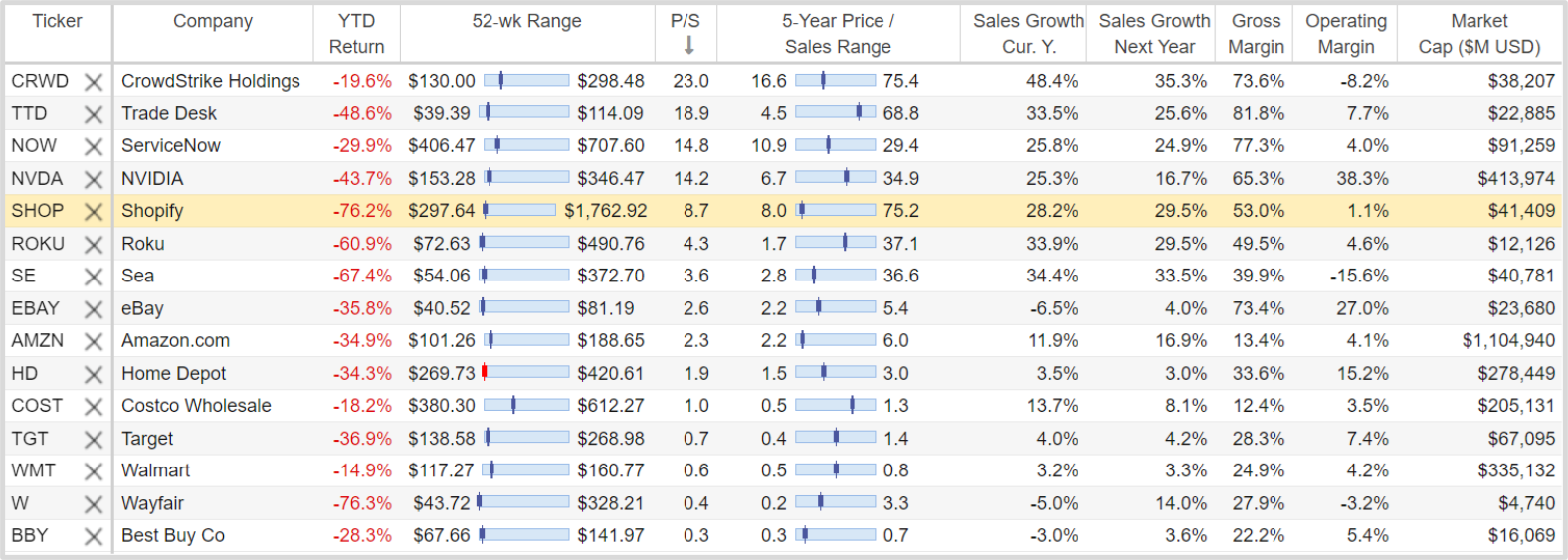Screen dimensions: 1568x560
Task: Select company name Trade Desk
Action: point(169,113)
